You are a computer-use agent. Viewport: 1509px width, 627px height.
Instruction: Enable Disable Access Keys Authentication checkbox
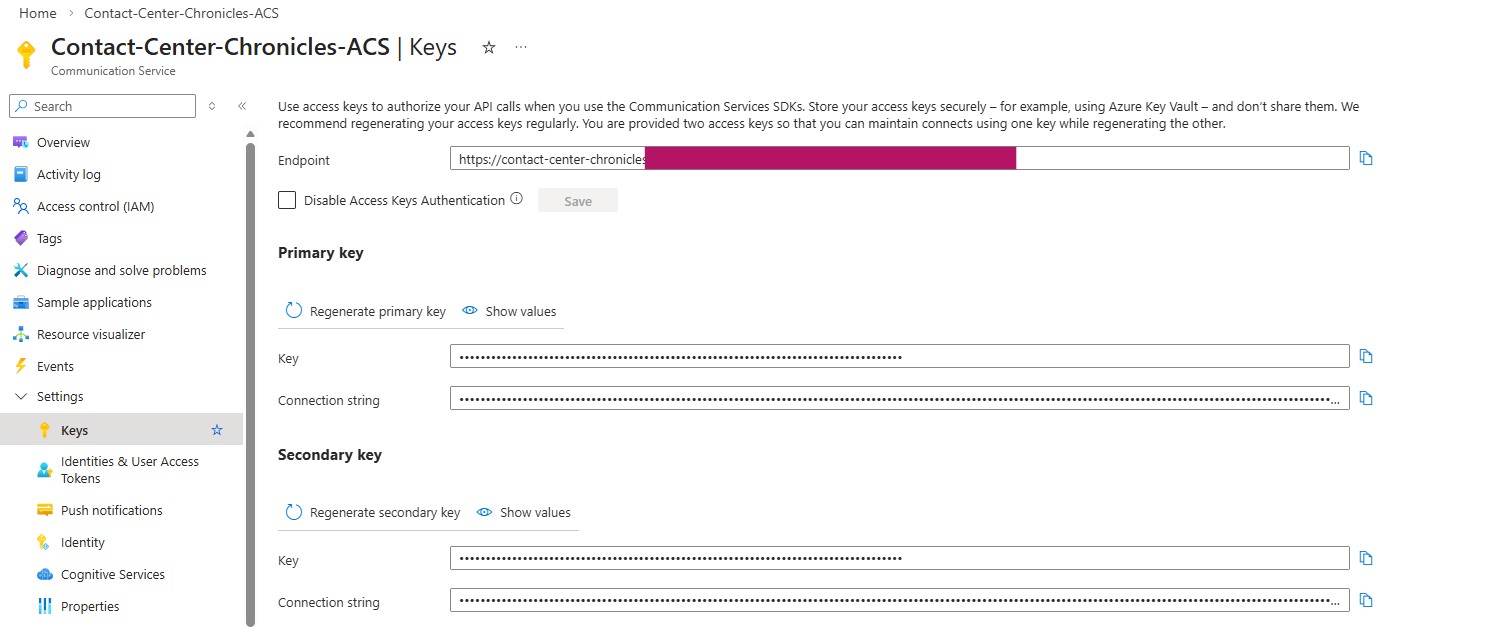click(x=287, y=200)
